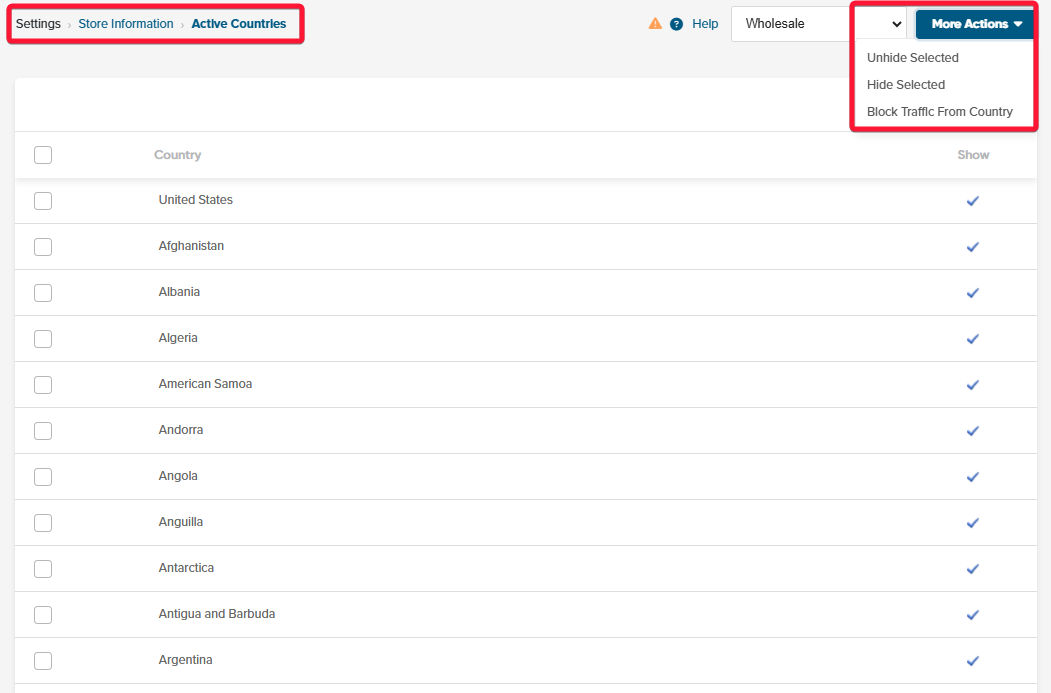Viewport: 1051px width, 693px height.
Task: Check the Afghanistan row checkbox
Action: (x=43, y=247)
